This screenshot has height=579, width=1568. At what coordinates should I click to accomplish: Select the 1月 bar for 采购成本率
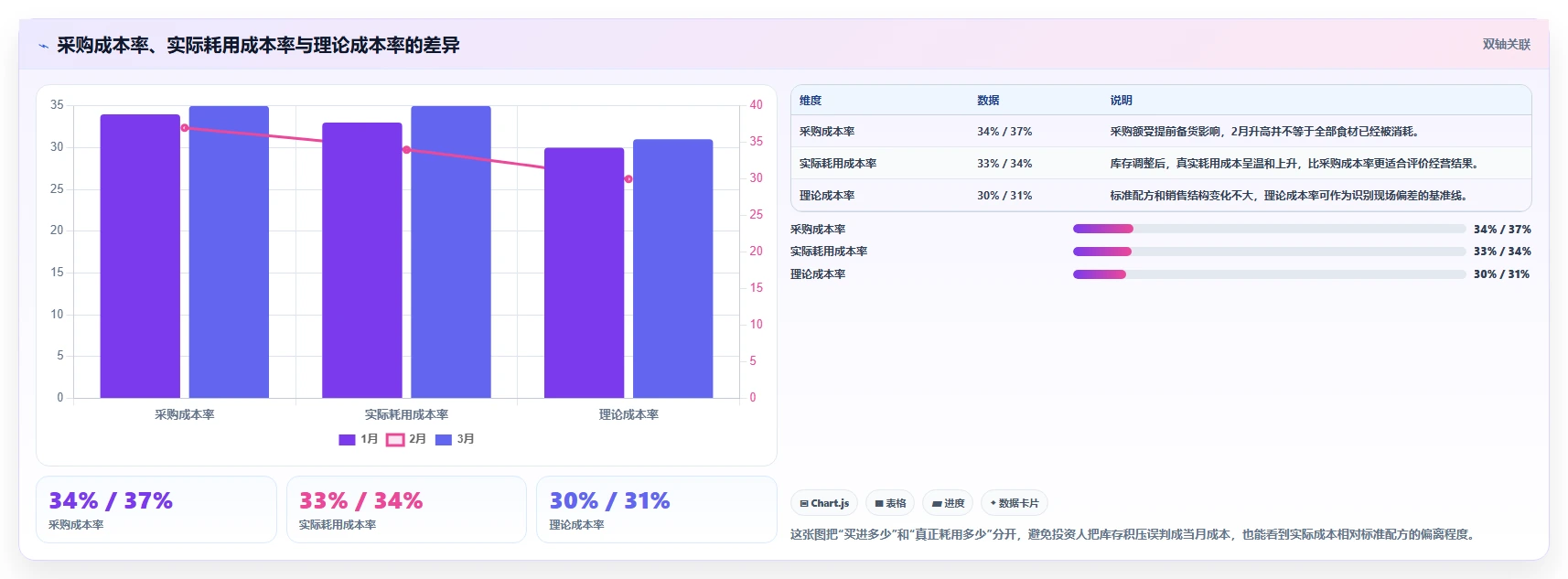click(140, 256)
